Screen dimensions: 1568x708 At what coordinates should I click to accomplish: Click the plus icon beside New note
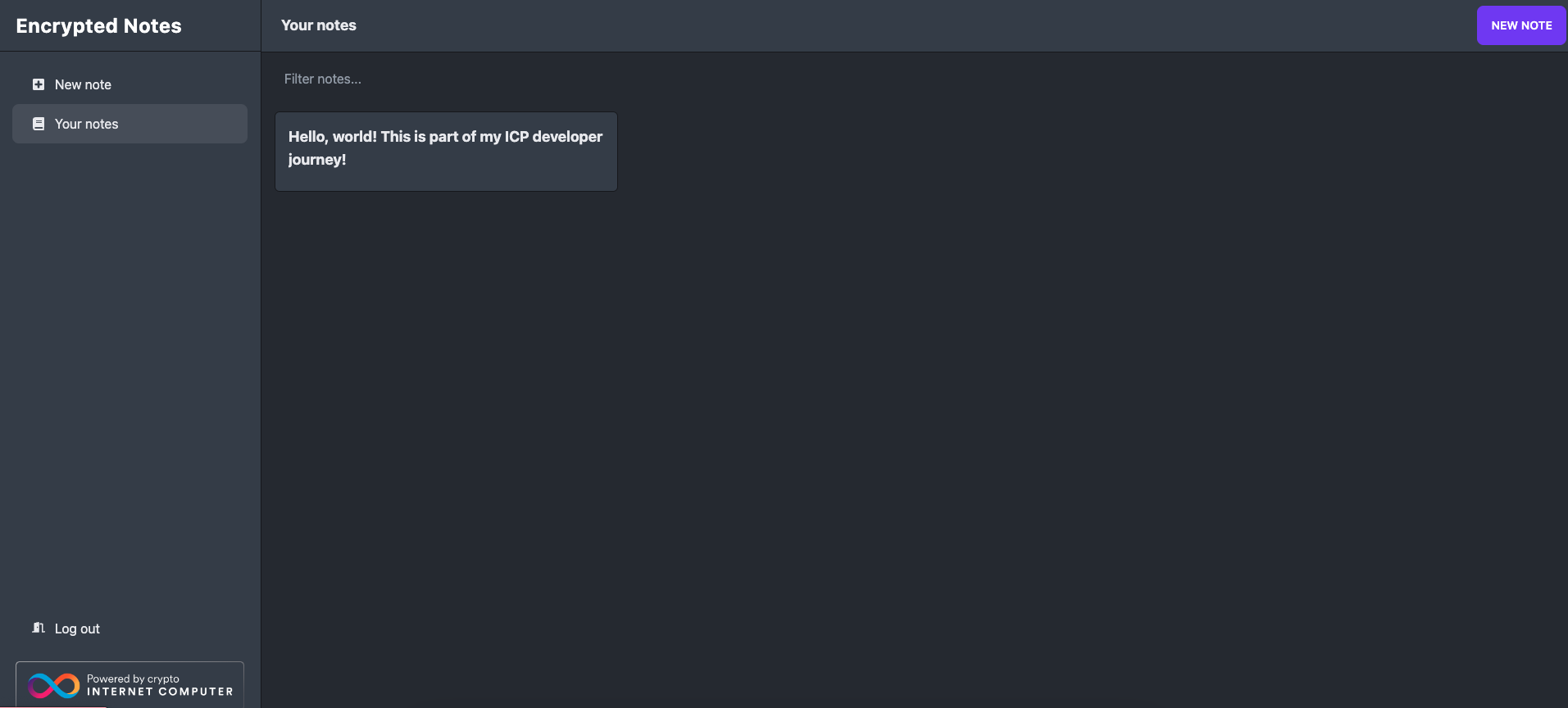39,84
